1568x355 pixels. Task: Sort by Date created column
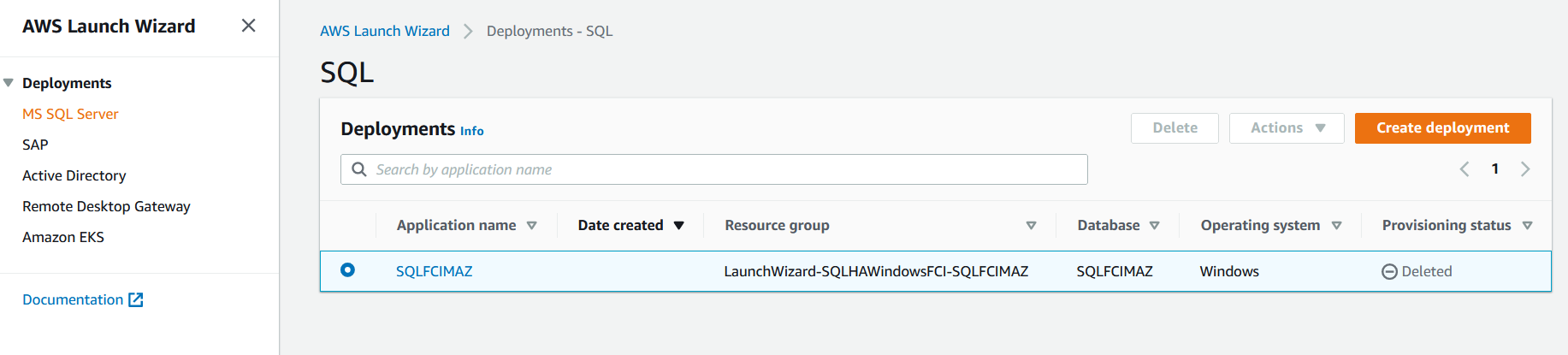(x=630, y=225)
